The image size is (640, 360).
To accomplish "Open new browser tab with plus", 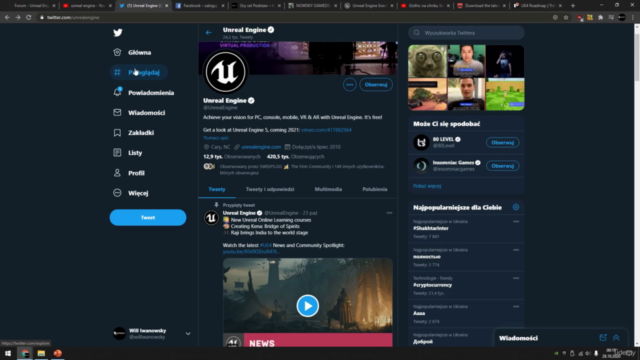I will 573,6.
